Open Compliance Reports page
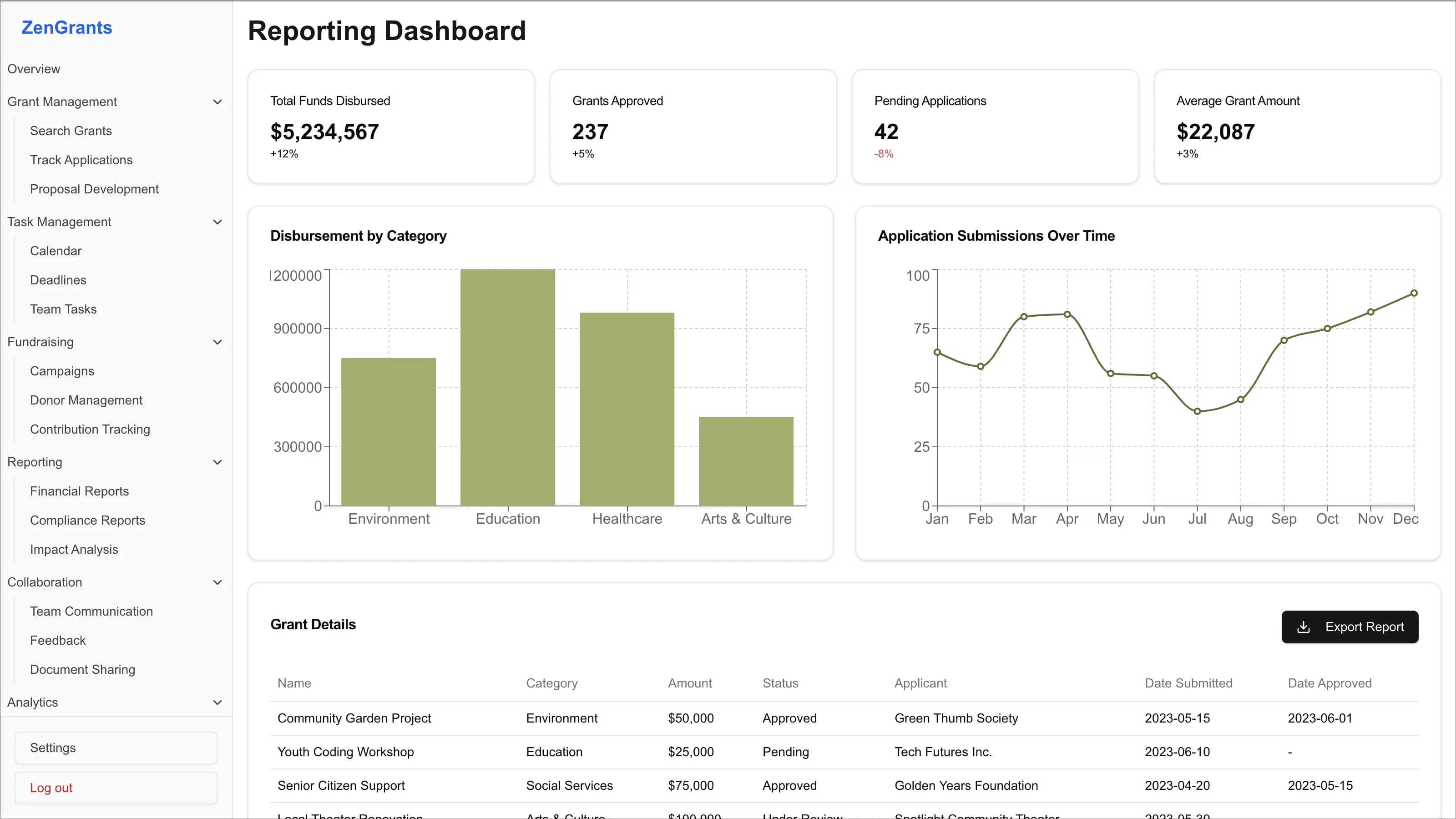Viewport: 1456px width, 819px height. point(88,520)
